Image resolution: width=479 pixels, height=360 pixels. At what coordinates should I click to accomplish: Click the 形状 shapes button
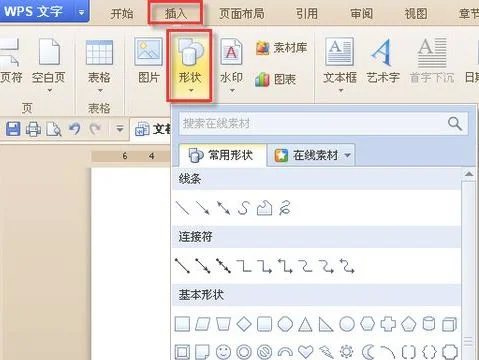click(x=190, y=65)
